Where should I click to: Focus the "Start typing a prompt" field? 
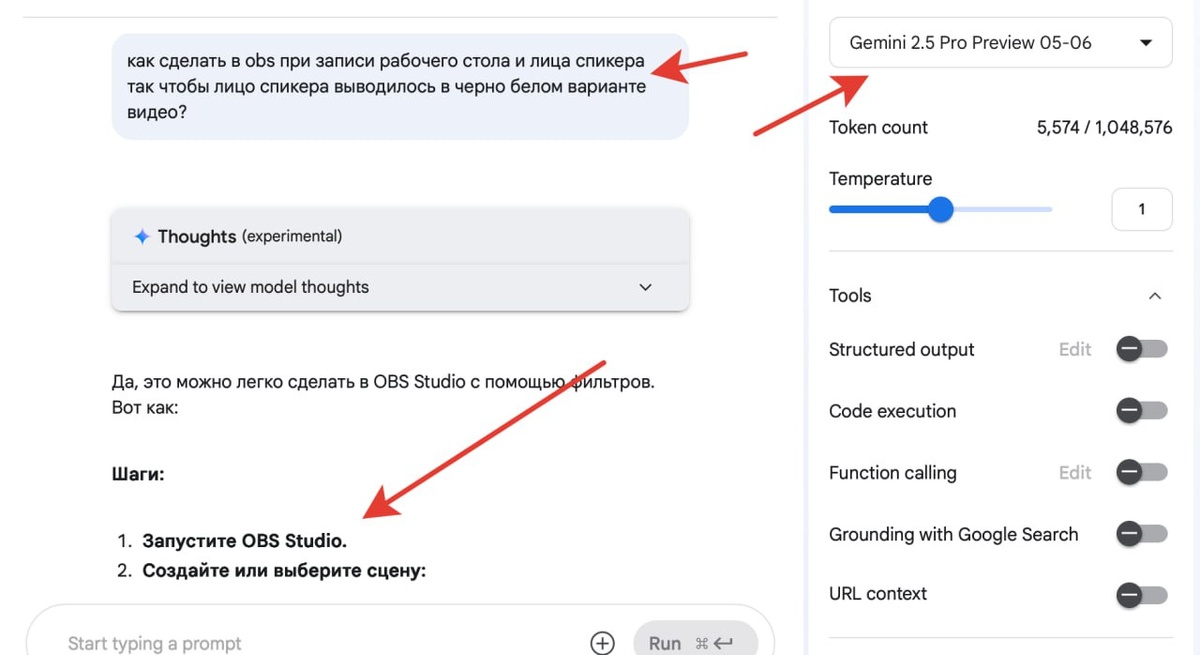pyautogui.click(x=320, y=643)
